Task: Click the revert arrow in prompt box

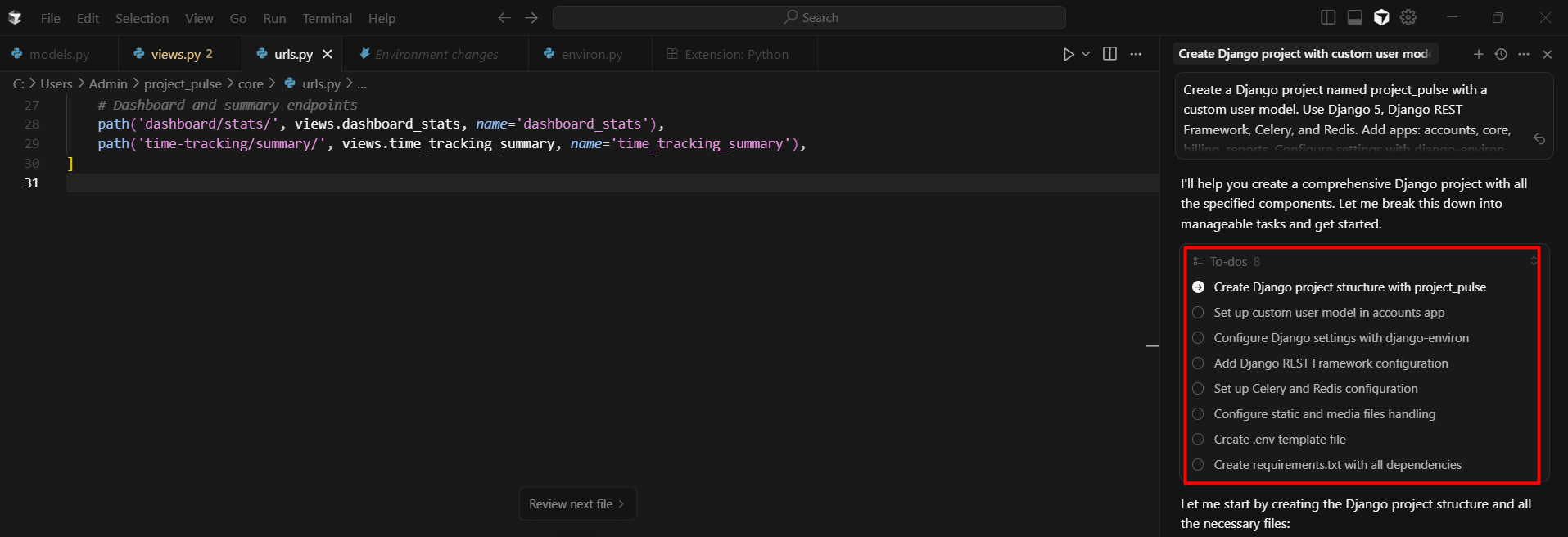Action: click(x=1539, y=139)
